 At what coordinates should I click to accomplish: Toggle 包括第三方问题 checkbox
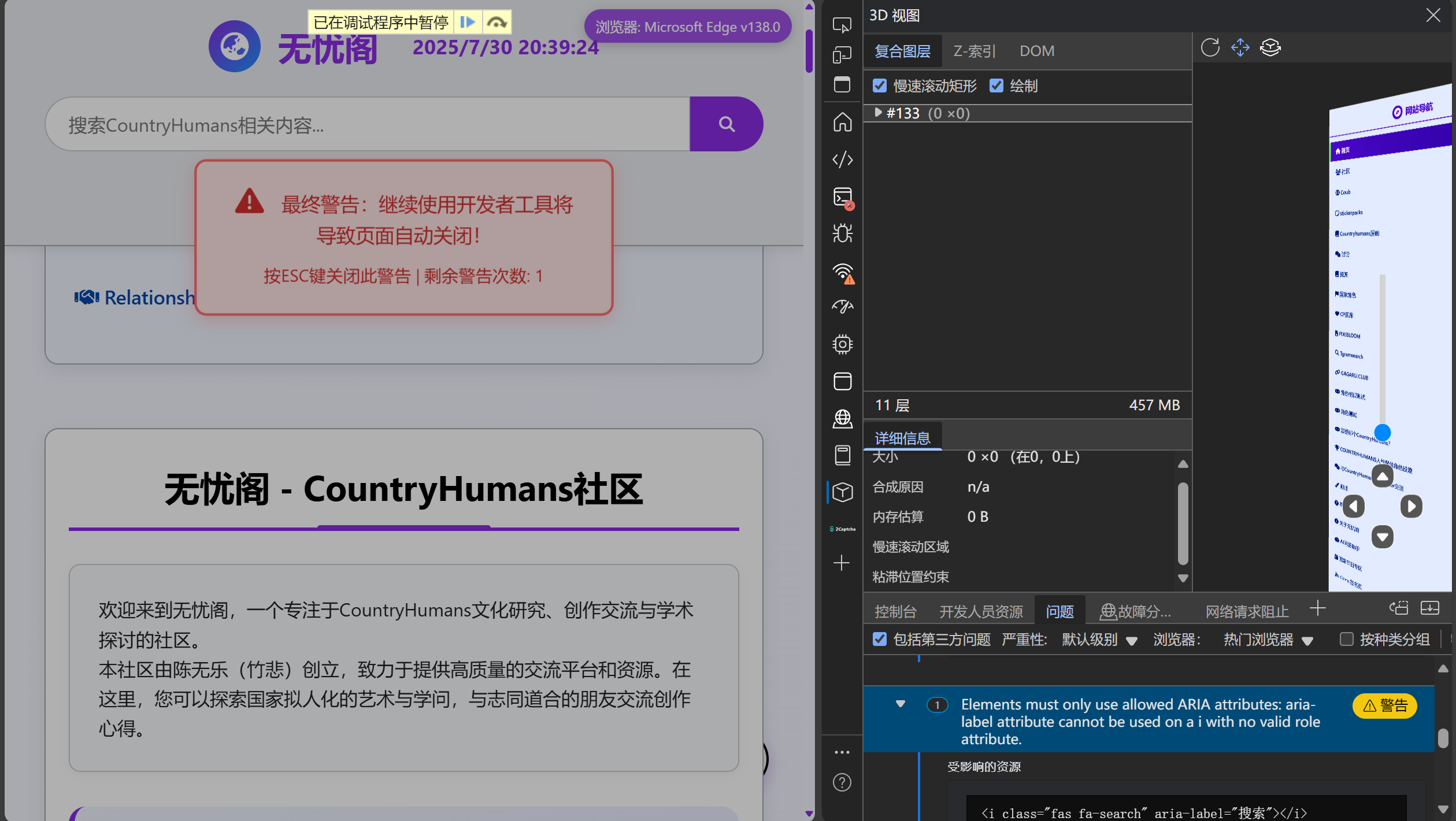pyautogui.click(x=880, y=639)
